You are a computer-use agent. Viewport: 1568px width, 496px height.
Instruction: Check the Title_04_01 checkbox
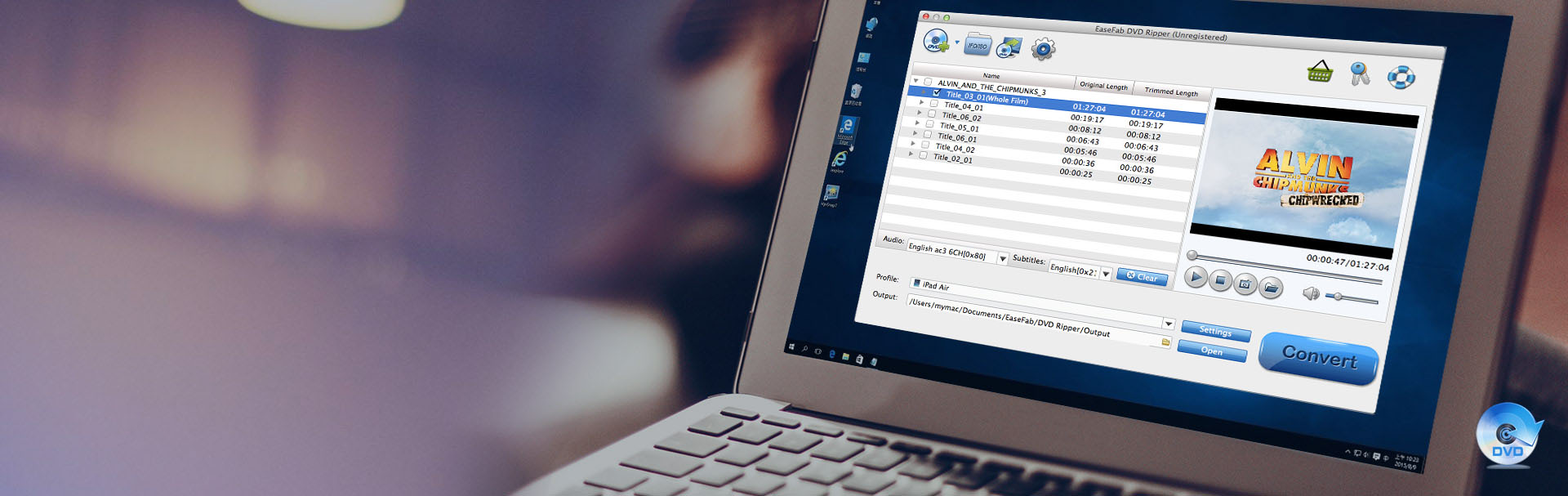click(x=933, y=104)
